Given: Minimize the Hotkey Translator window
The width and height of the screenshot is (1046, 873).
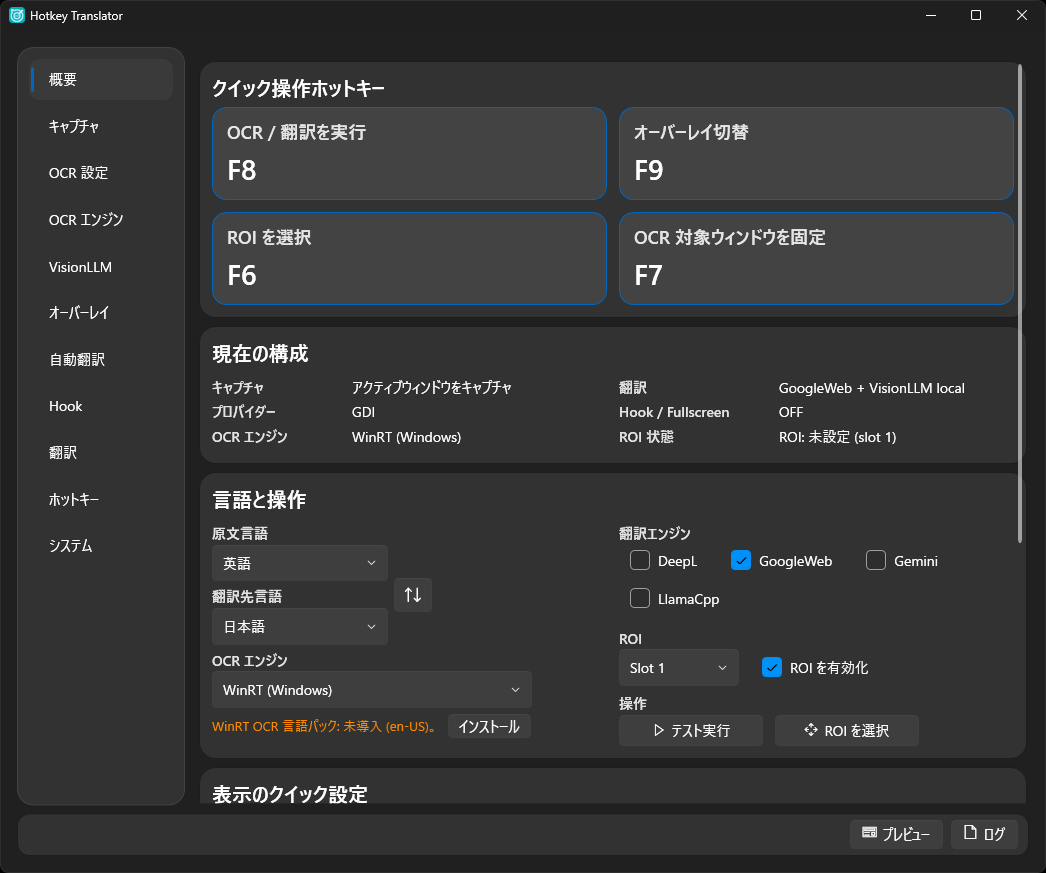Looking at the screenshot, I should pyautogui.click(x=931, y=15).
